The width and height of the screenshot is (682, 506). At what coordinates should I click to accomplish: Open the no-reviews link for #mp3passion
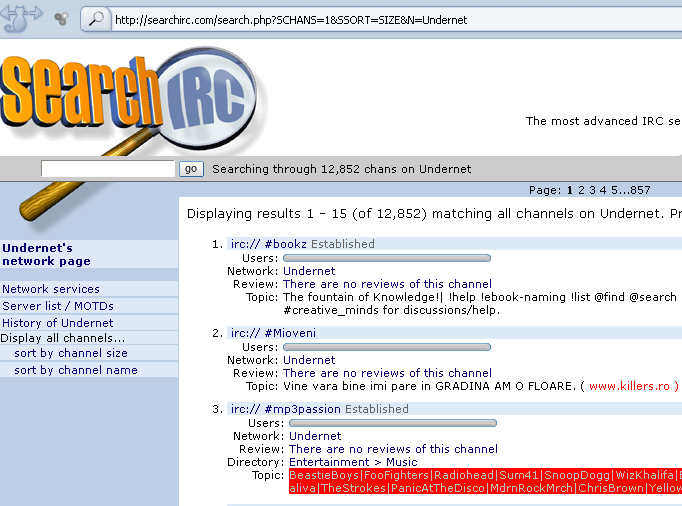[393, 449]
